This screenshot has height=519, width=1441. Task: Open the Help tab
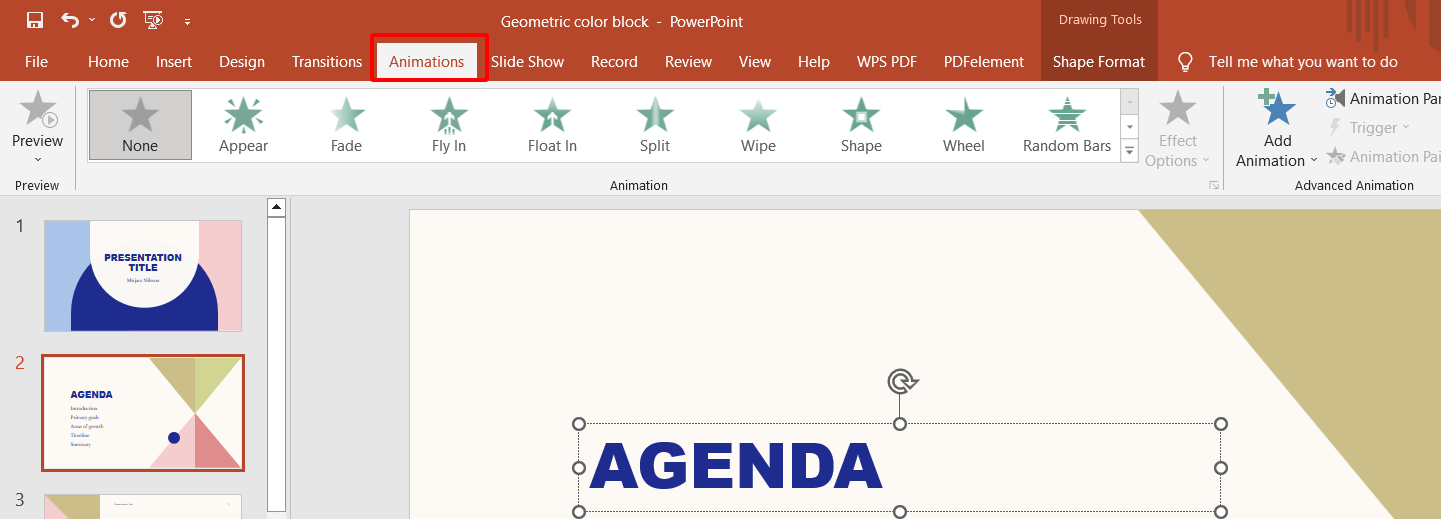pyautogui.click(x=814, y=62)
